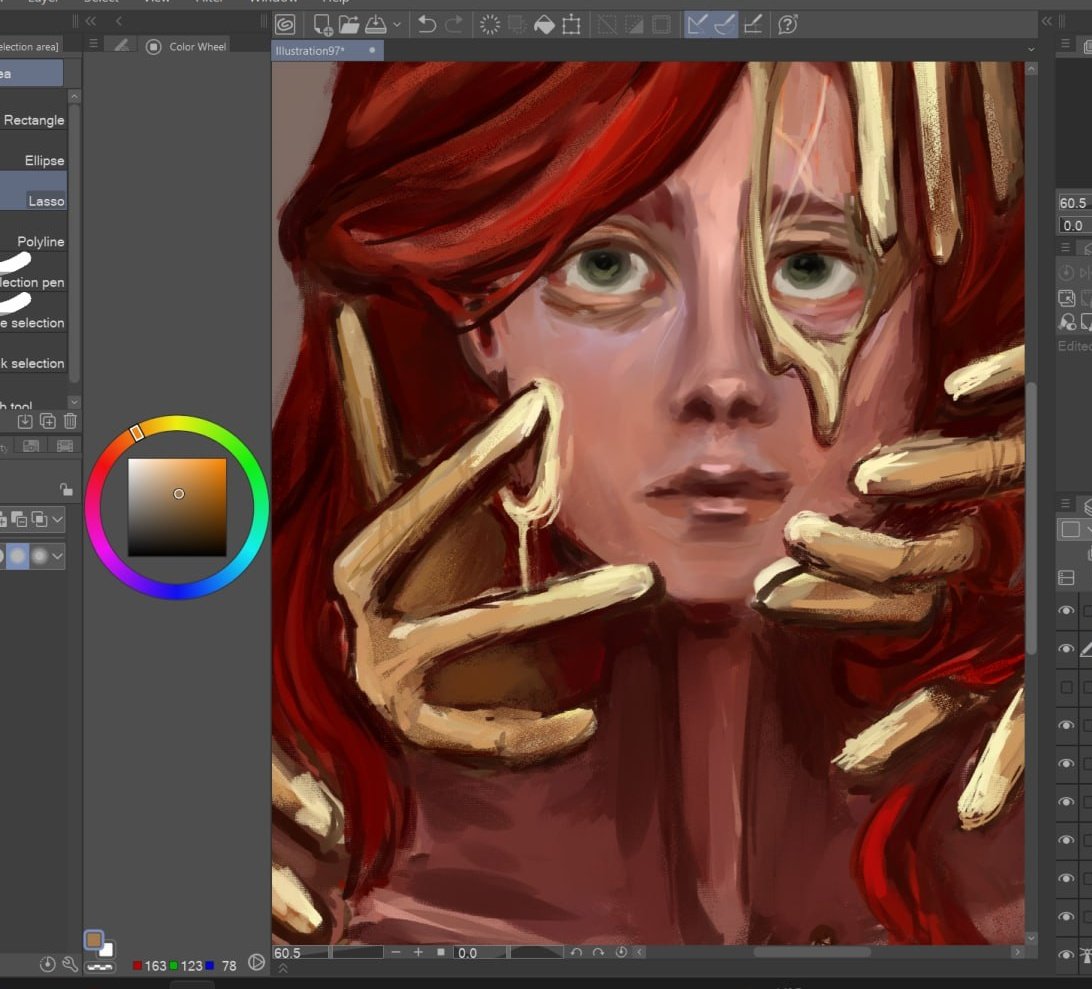Open the color panel hamburger menu
The image size is (1092, 989).
pos(93,44)
